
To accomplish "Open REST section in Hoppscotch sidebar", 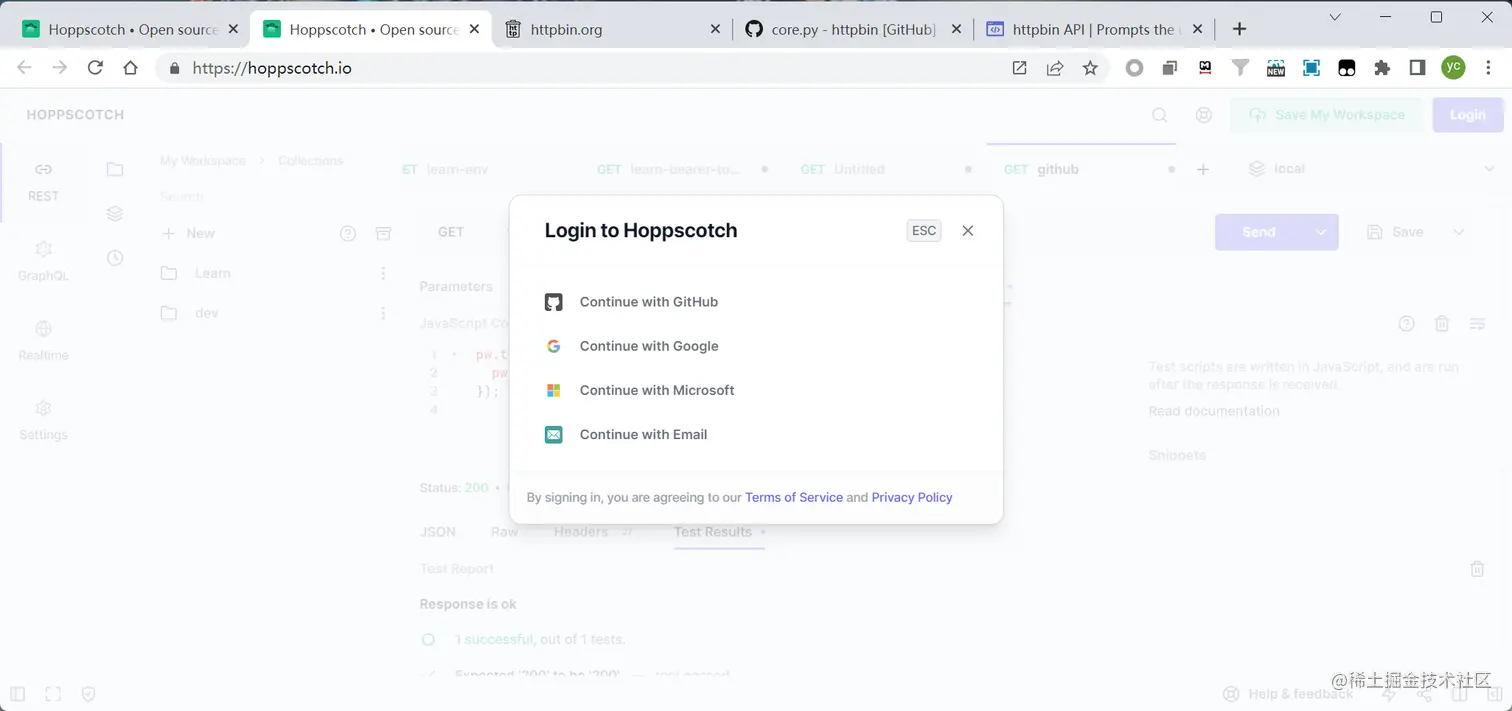I will point(43,181).
